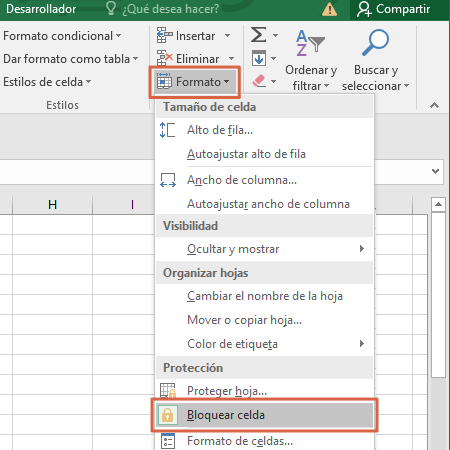This screenshot has width=450, height=450.
Task: Click the Ancho de columna icon
Action: pos(168,180)
